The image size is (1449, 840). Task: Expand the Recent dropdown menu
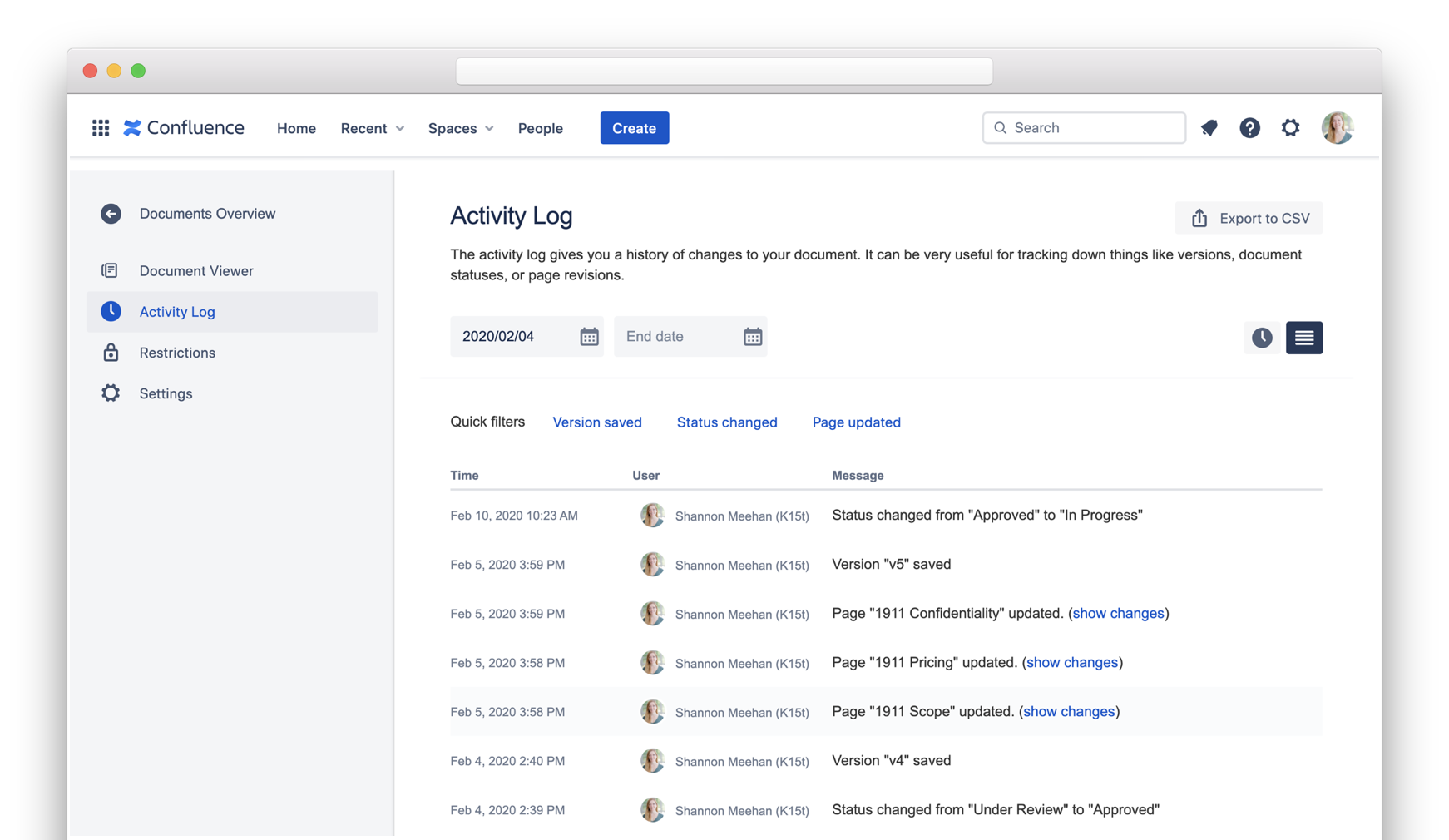372,128
